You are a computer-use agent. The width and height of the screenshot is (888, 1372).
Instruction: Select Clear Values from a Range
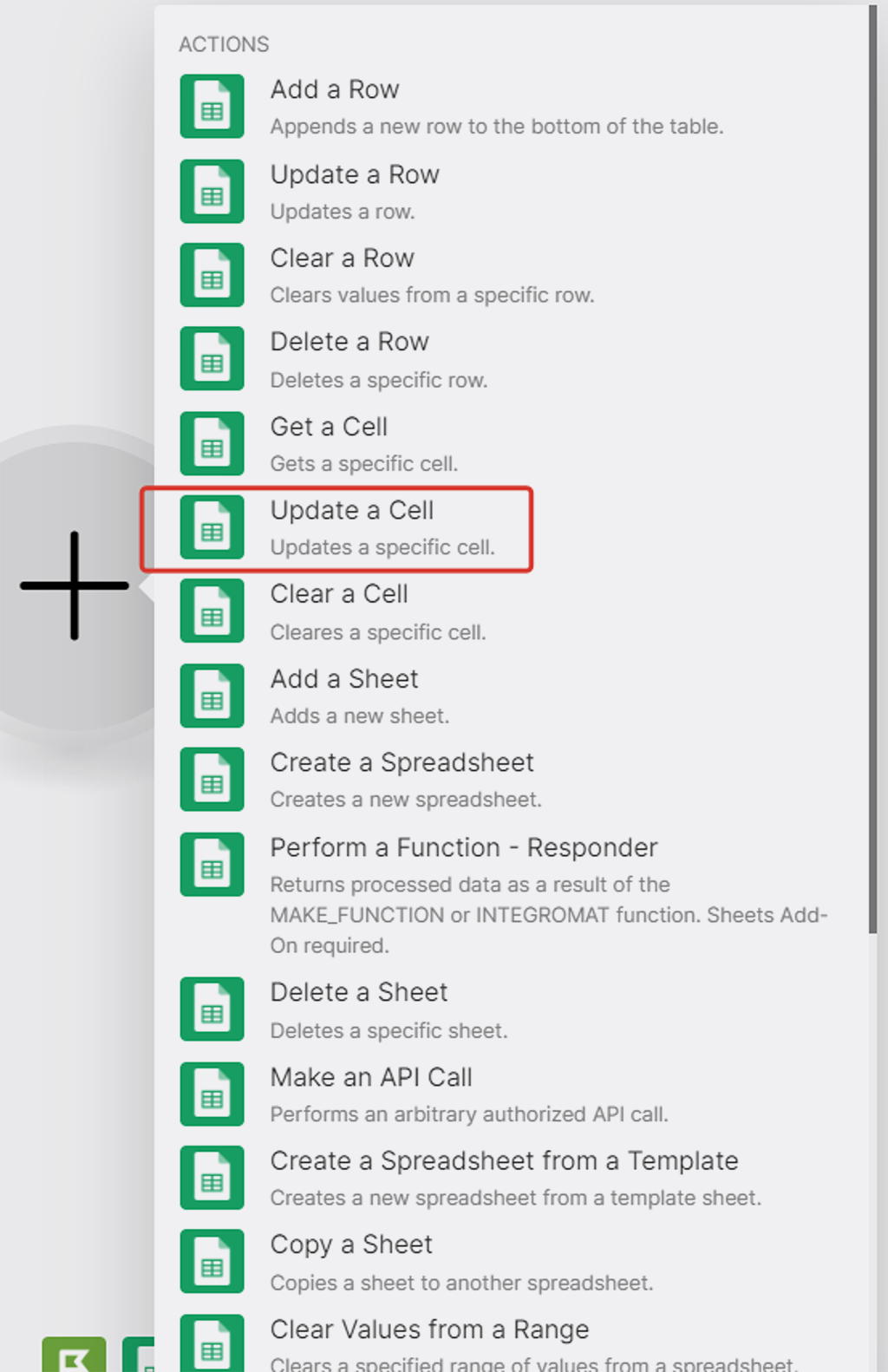(x=512, y=1342)
